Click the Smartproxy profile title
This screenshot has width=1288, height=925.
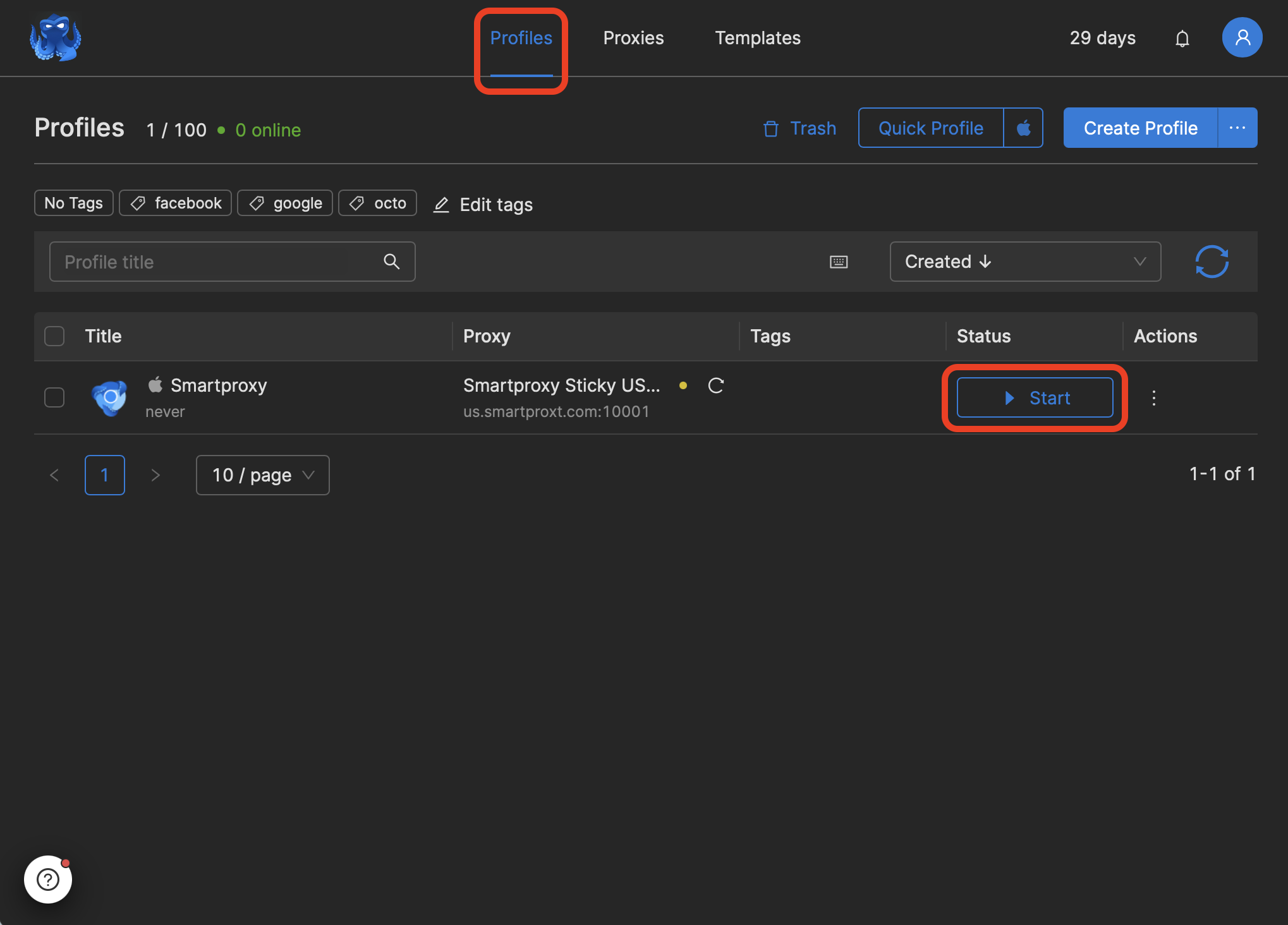click(219, 385)
